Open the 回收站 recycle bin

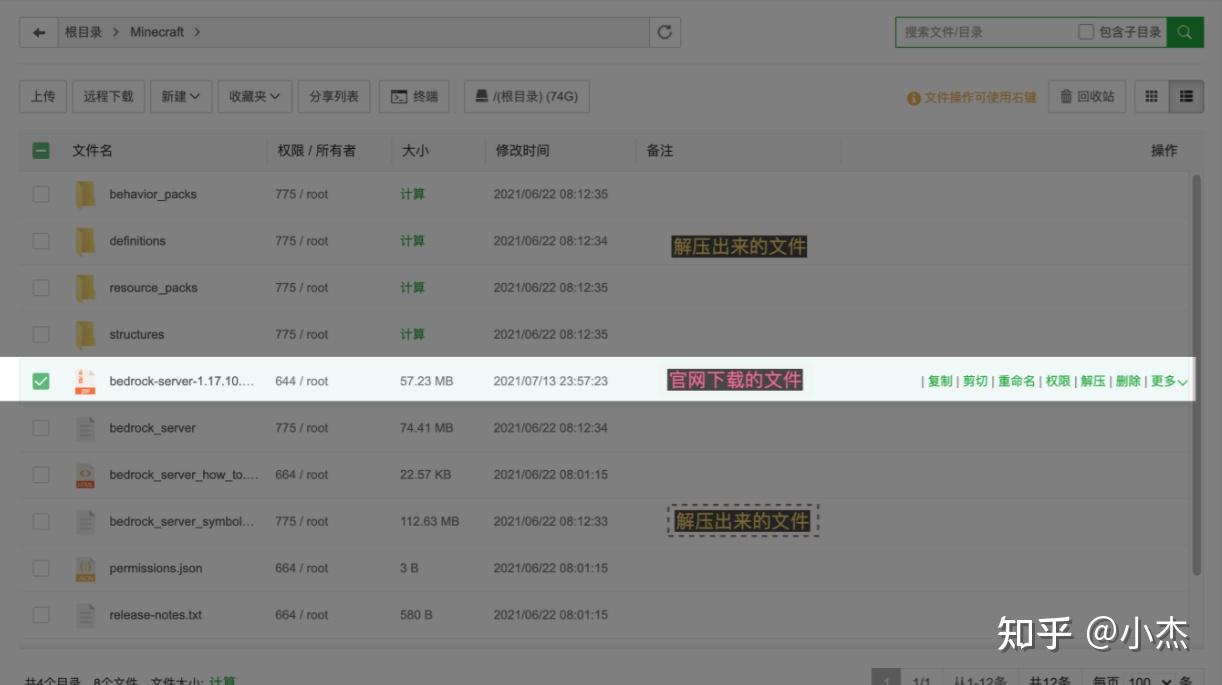click(1086, 96)
